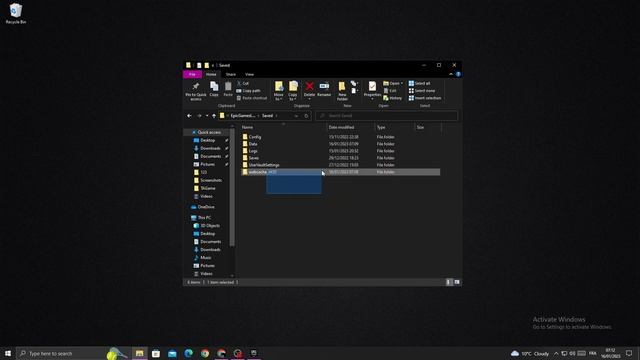The image size is (640, 360).
Task: Expand address bar history dropdown
Action: click(296, 116)
